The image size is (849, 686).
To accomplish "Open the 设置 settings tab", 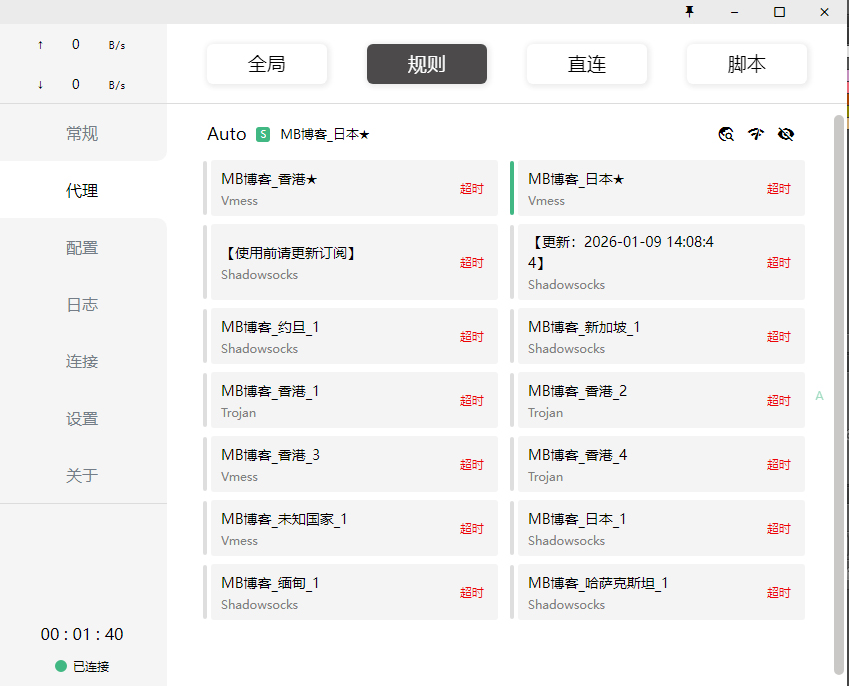I will [82, 419].
